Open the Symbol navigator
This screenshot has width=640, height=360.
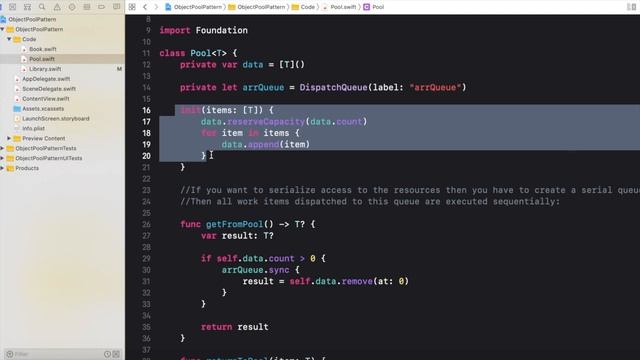27,7
